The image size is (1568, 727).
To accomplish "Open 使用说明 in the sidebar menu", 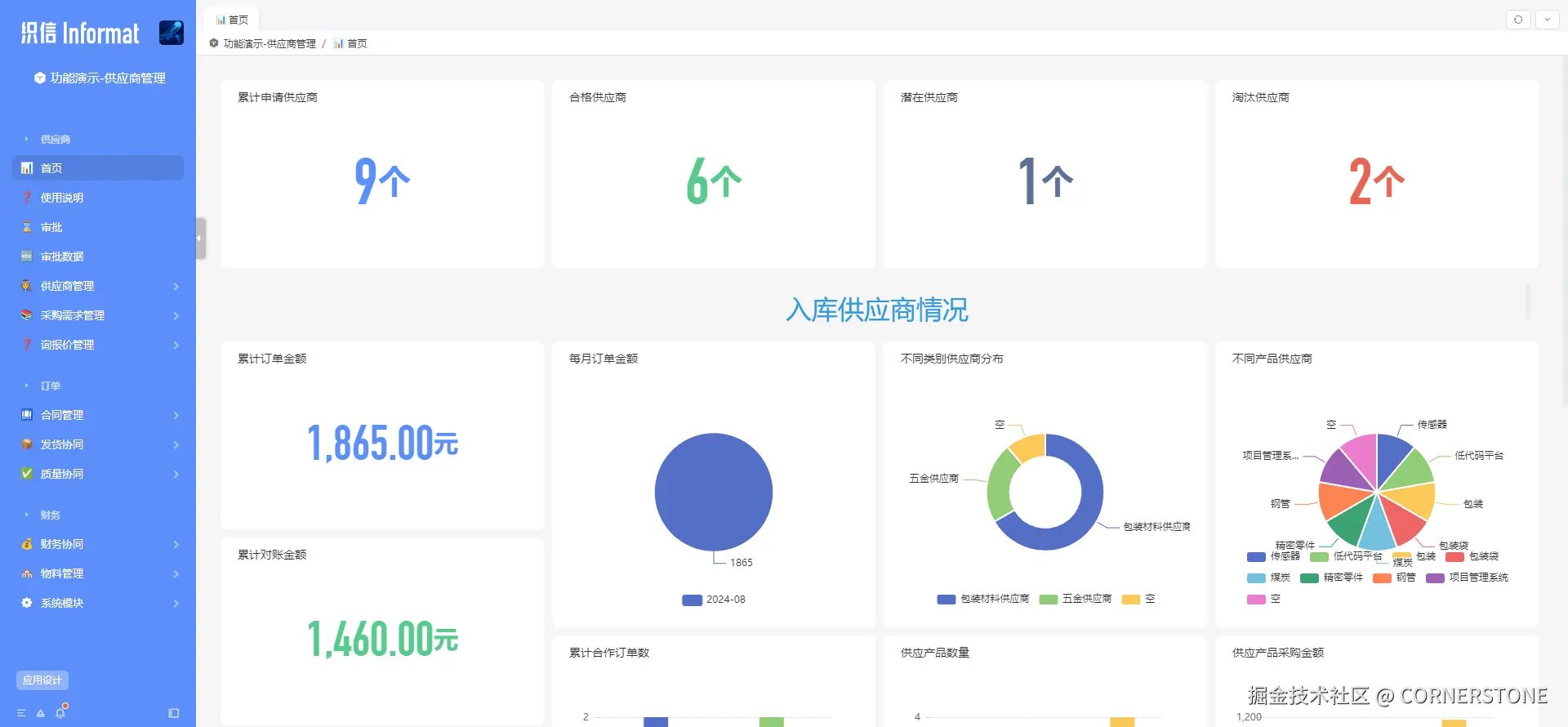I will coord(98,198).
